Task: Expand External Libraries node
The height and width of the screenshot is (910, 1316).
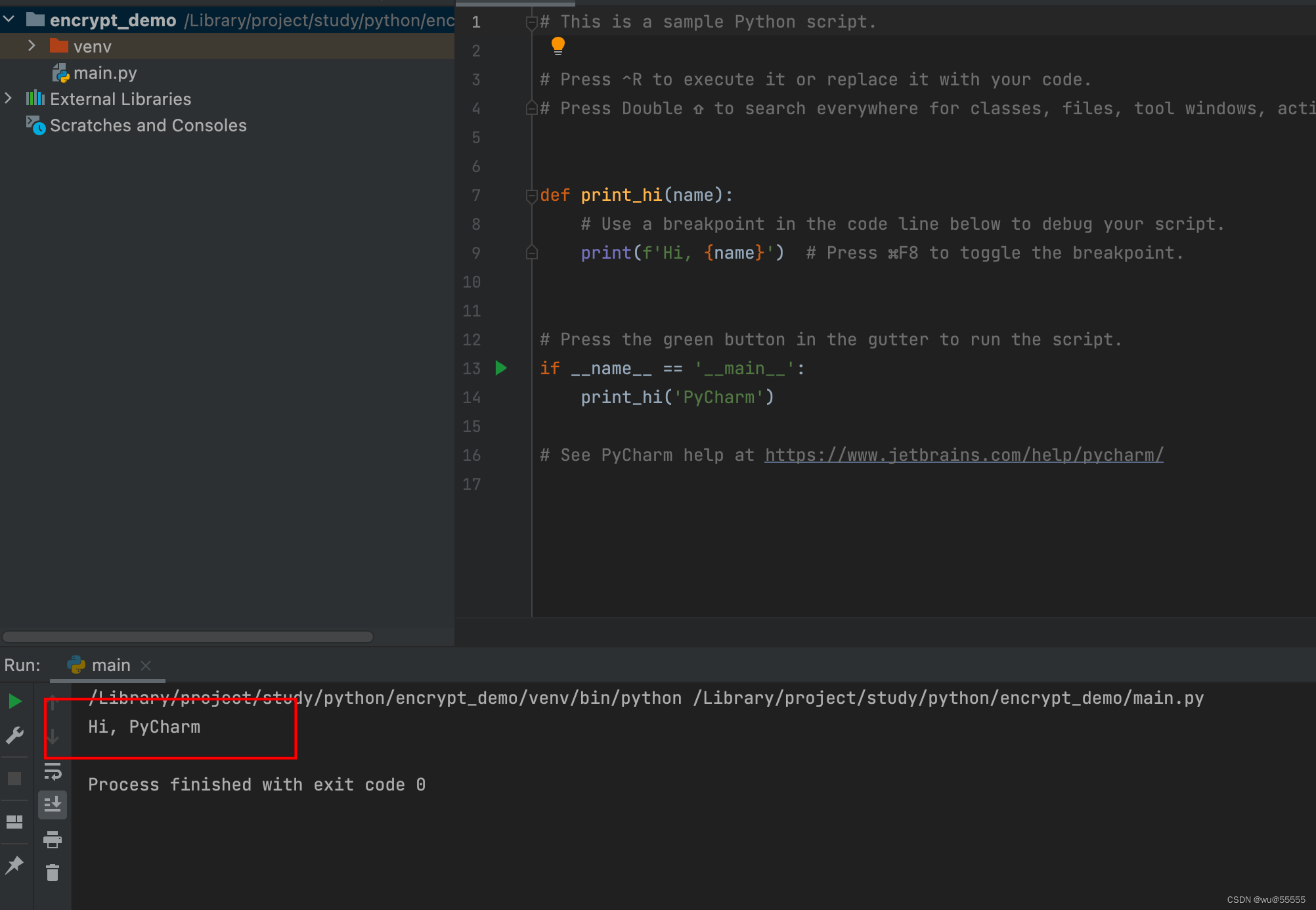Action: click(9, 98)
